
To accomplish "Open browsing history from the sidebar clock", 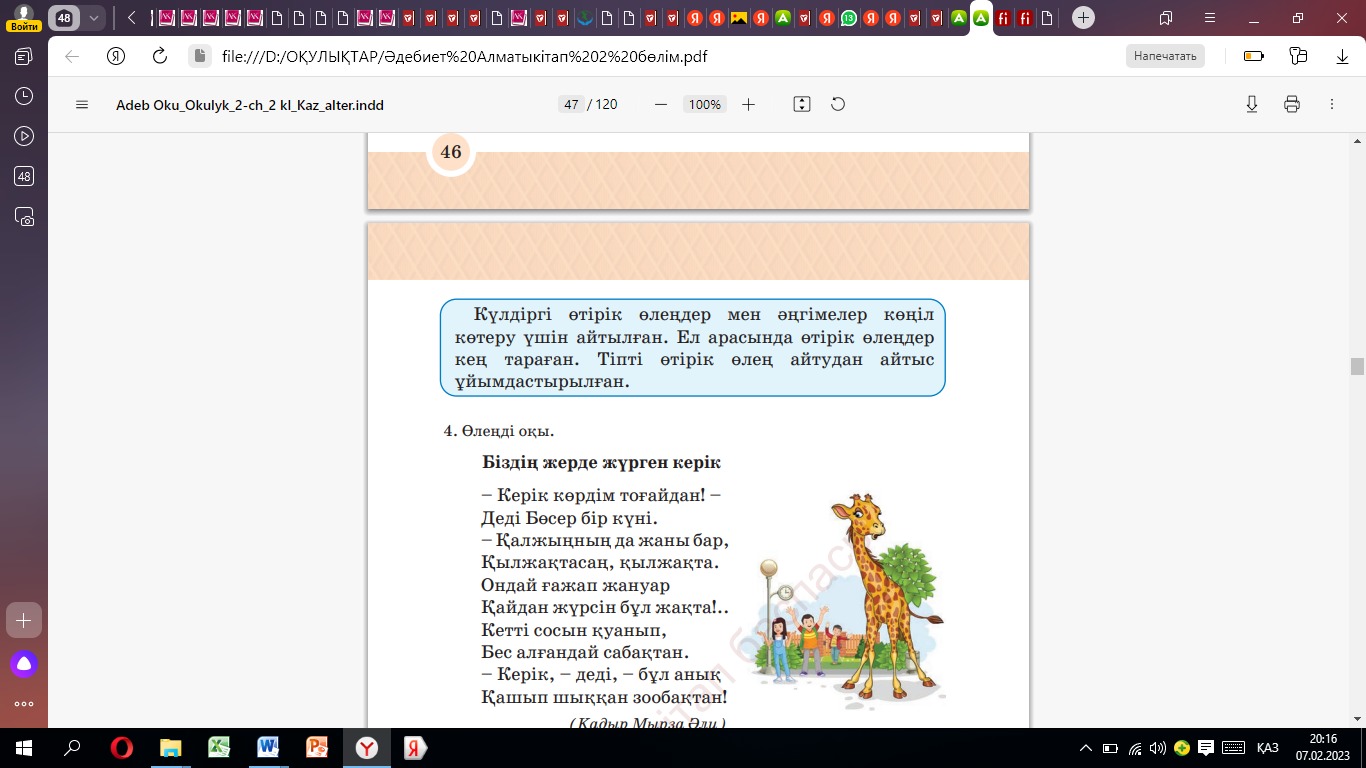I will (x=24, y=96).
